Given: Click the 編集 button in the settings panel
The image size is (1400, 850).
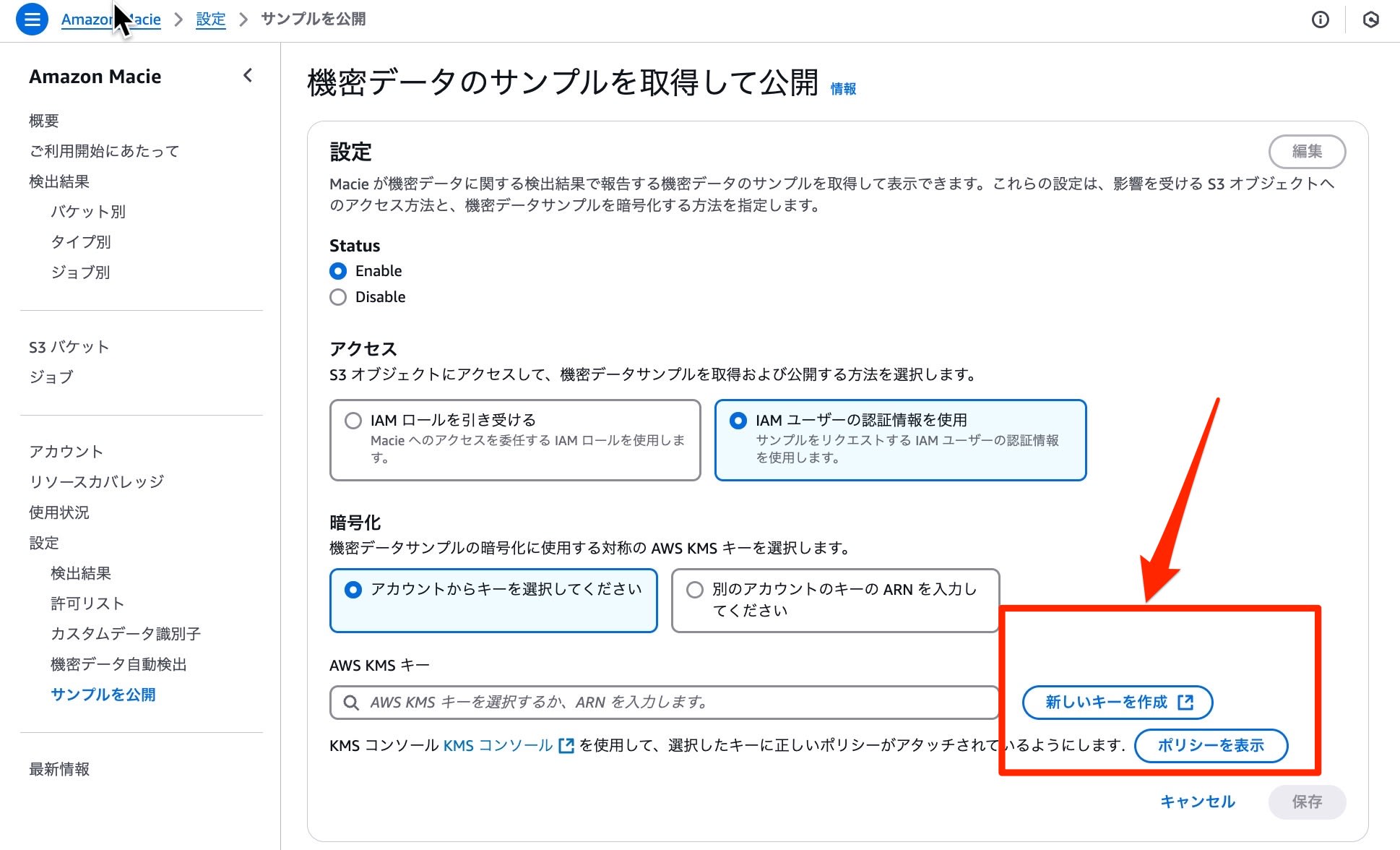Looking at the screenshot, I should point(1307,151).
